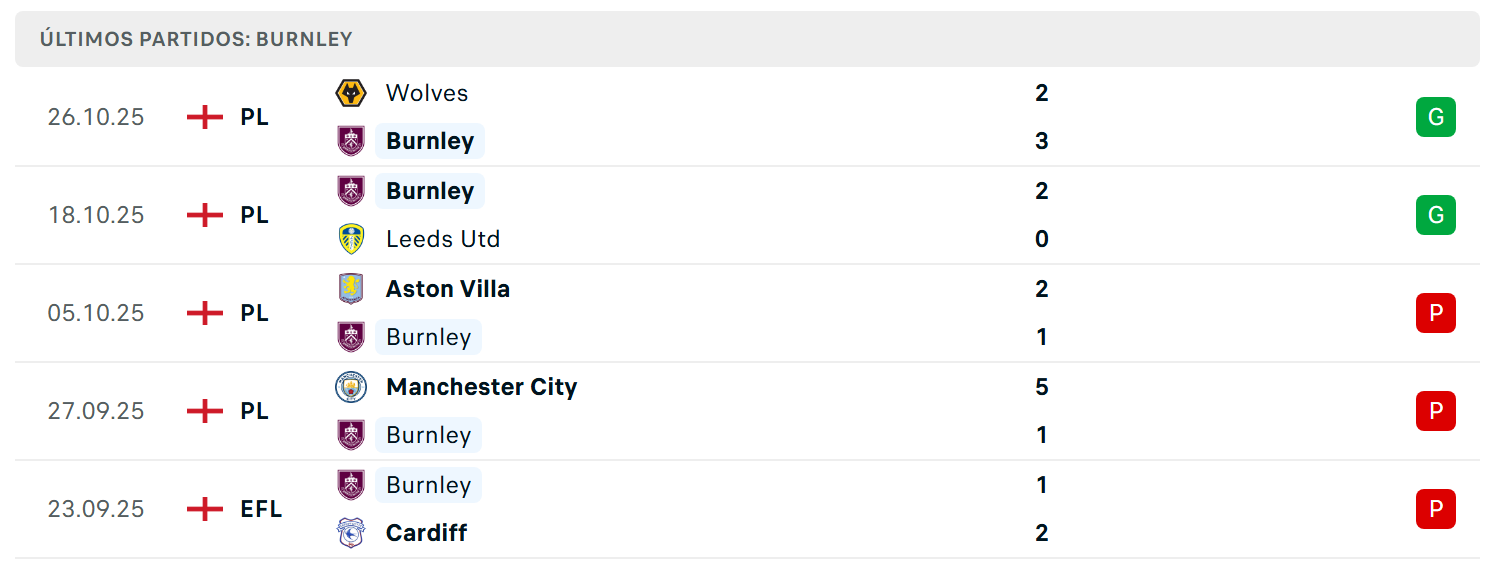Image resolution: width=1494 pixels, height=573 pixels.
Task: Click the red P badge for Manchester City match
Action: point(1436,411)
